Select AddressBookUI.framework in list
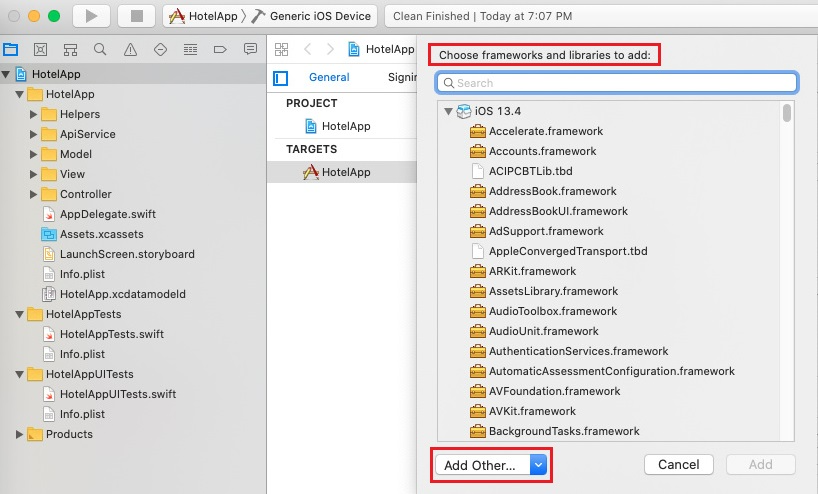818x494 pixels. pyautogui.click(x=558, y=211)
